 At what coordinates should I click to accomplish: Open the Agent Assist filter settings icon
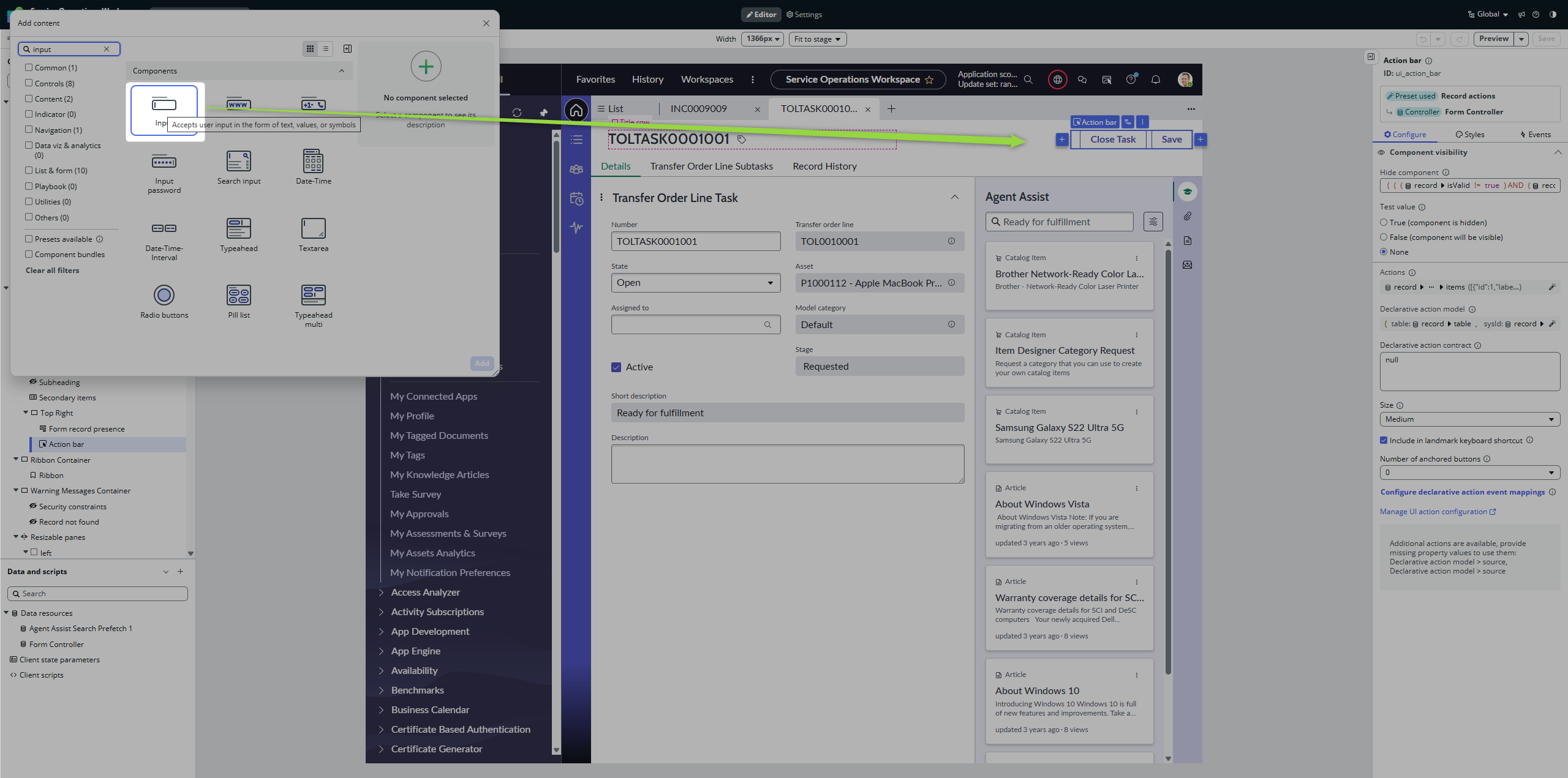(1153, 222)
